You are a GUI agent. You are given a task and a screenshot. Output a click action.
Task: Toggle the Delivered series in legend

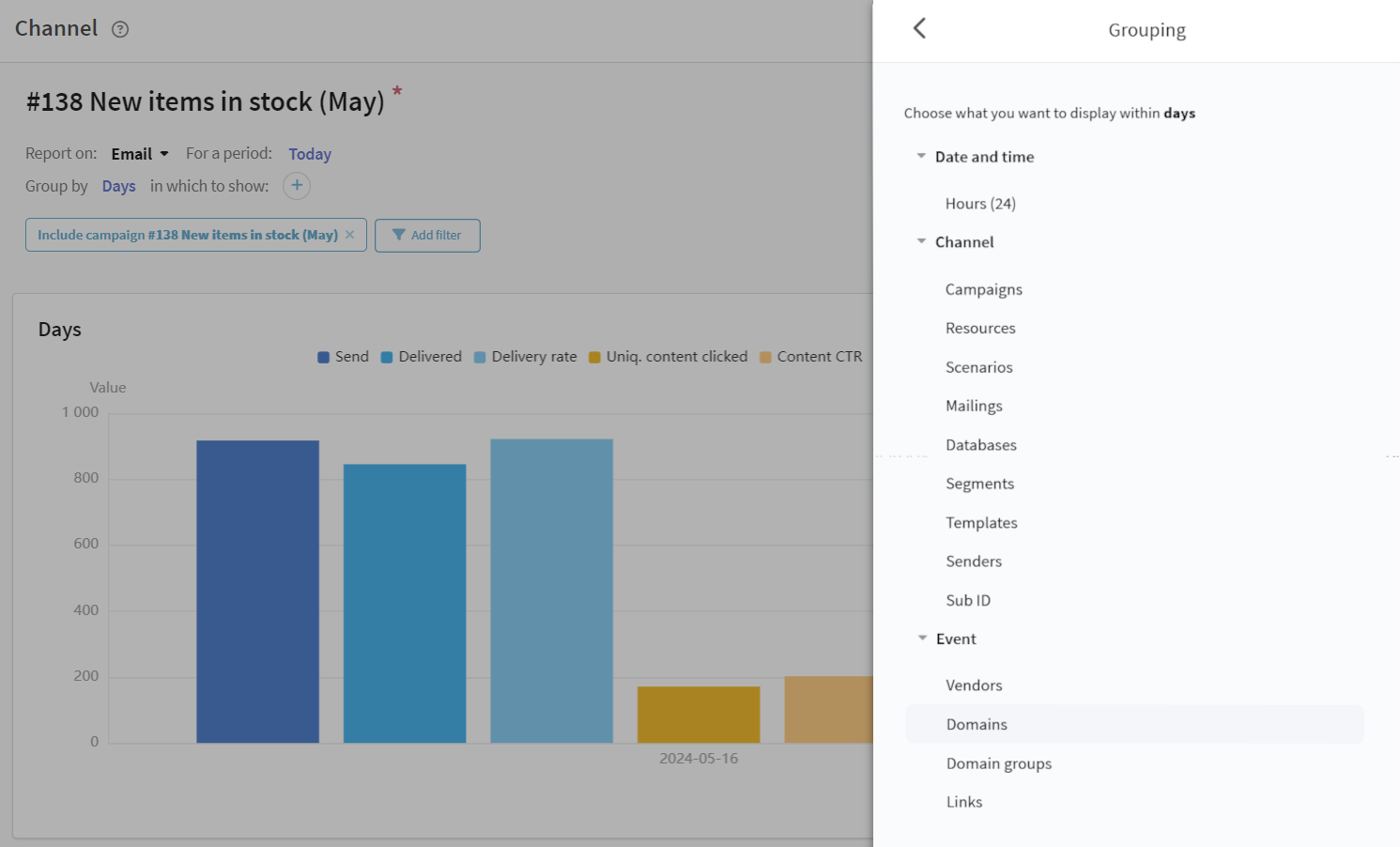point(422,357)
